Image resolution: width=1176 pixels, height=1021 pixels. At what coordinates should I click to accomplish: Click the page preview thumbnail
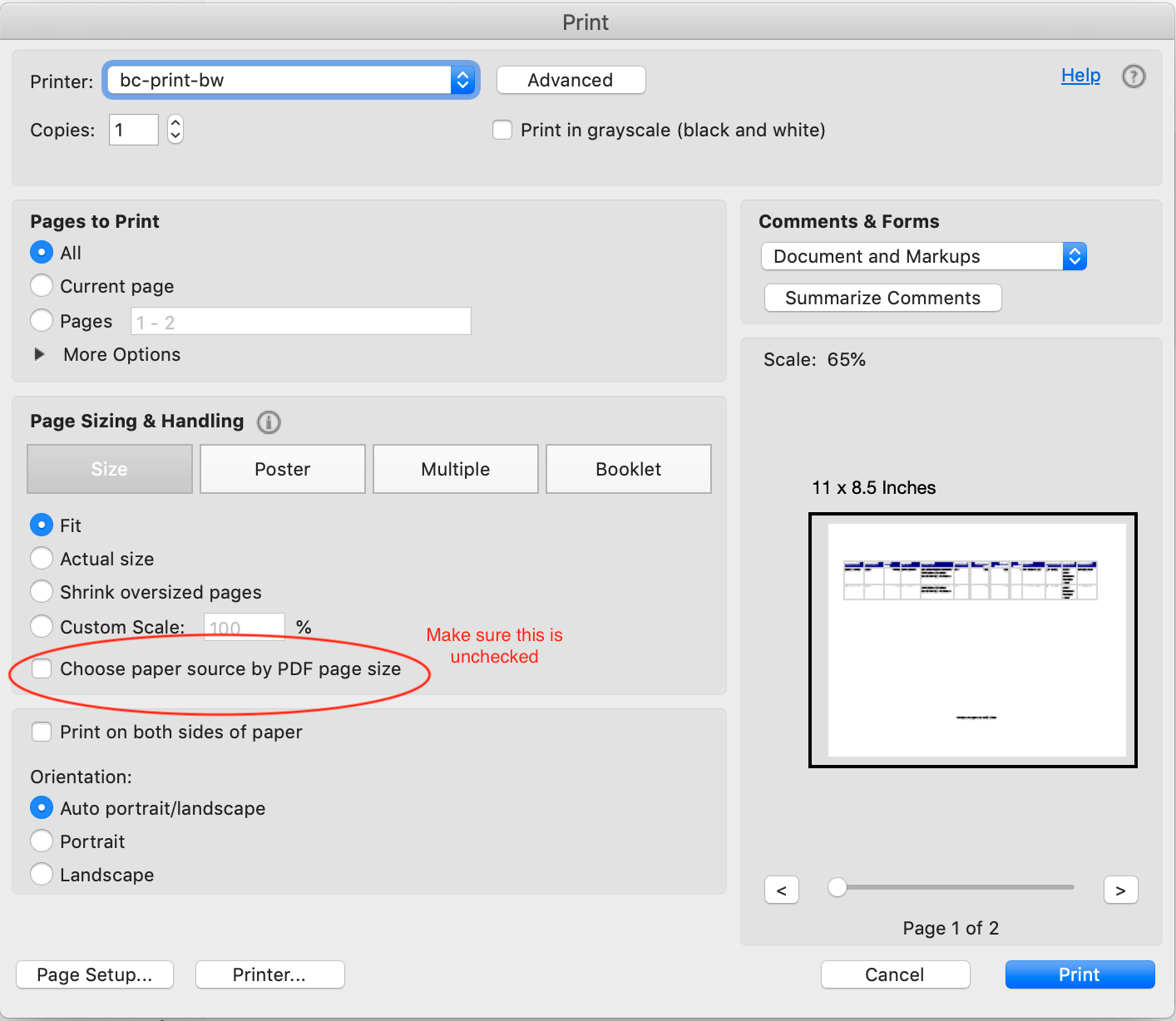pyautogui.click(x=973, y=640)
